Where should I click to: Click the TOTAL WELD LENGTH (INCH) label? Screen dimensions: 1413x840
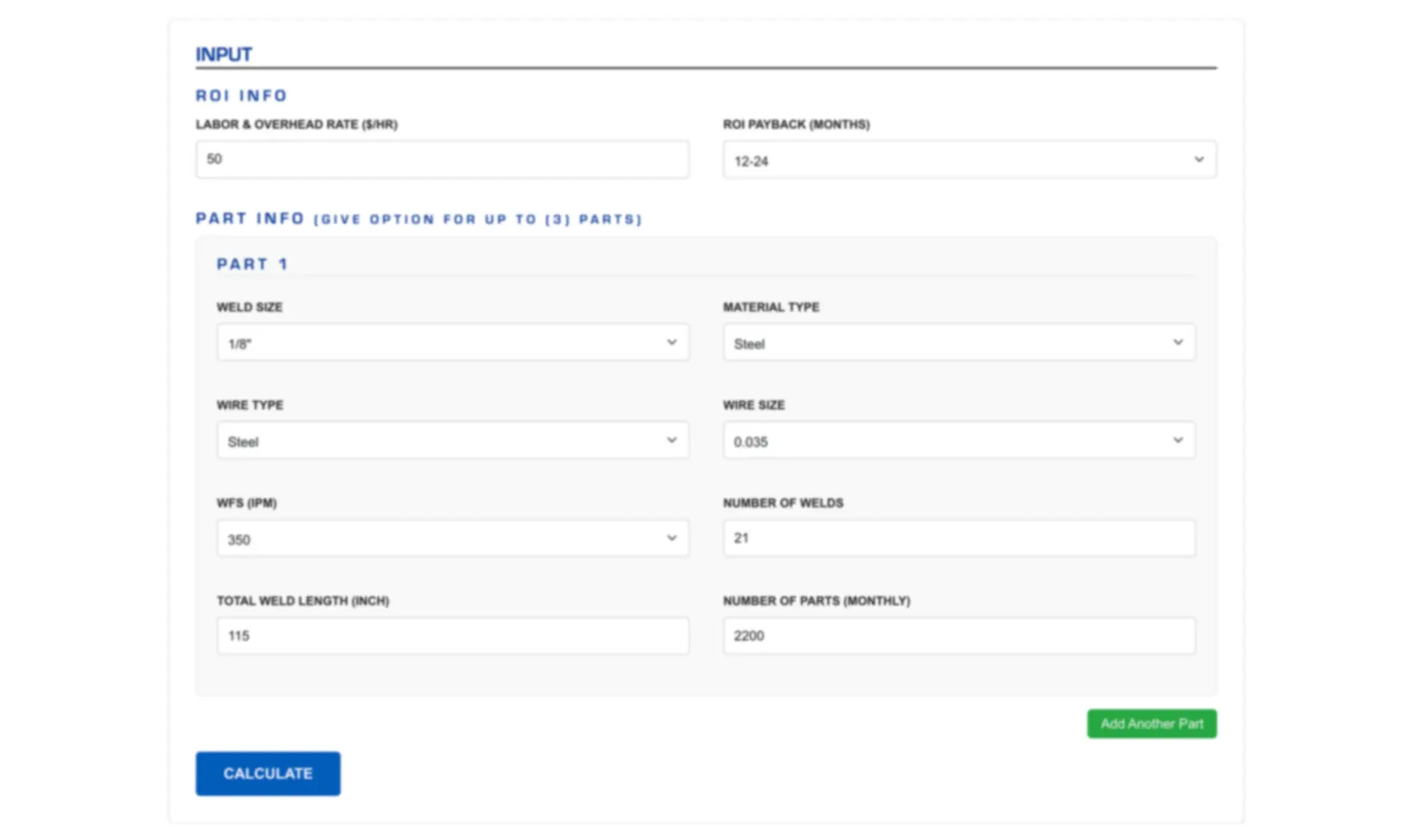[303, 601]
